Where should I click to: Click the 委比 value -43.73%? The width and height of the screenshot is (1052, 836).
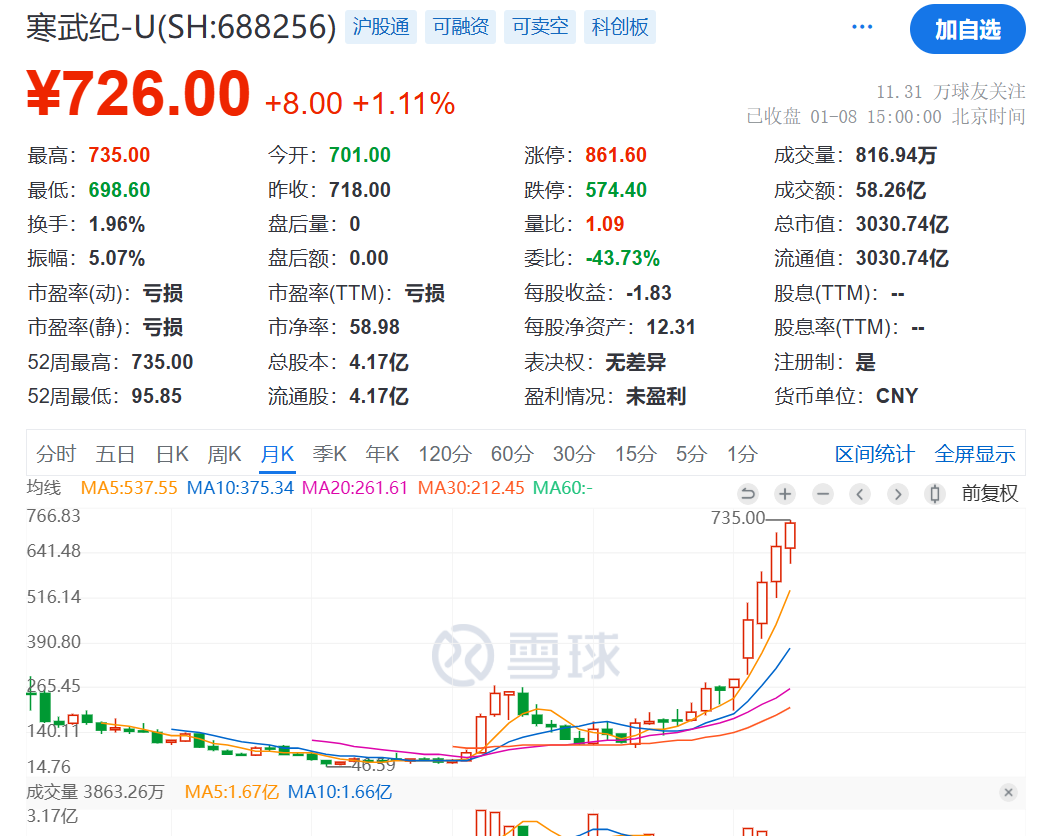click(x=623, y=258)
